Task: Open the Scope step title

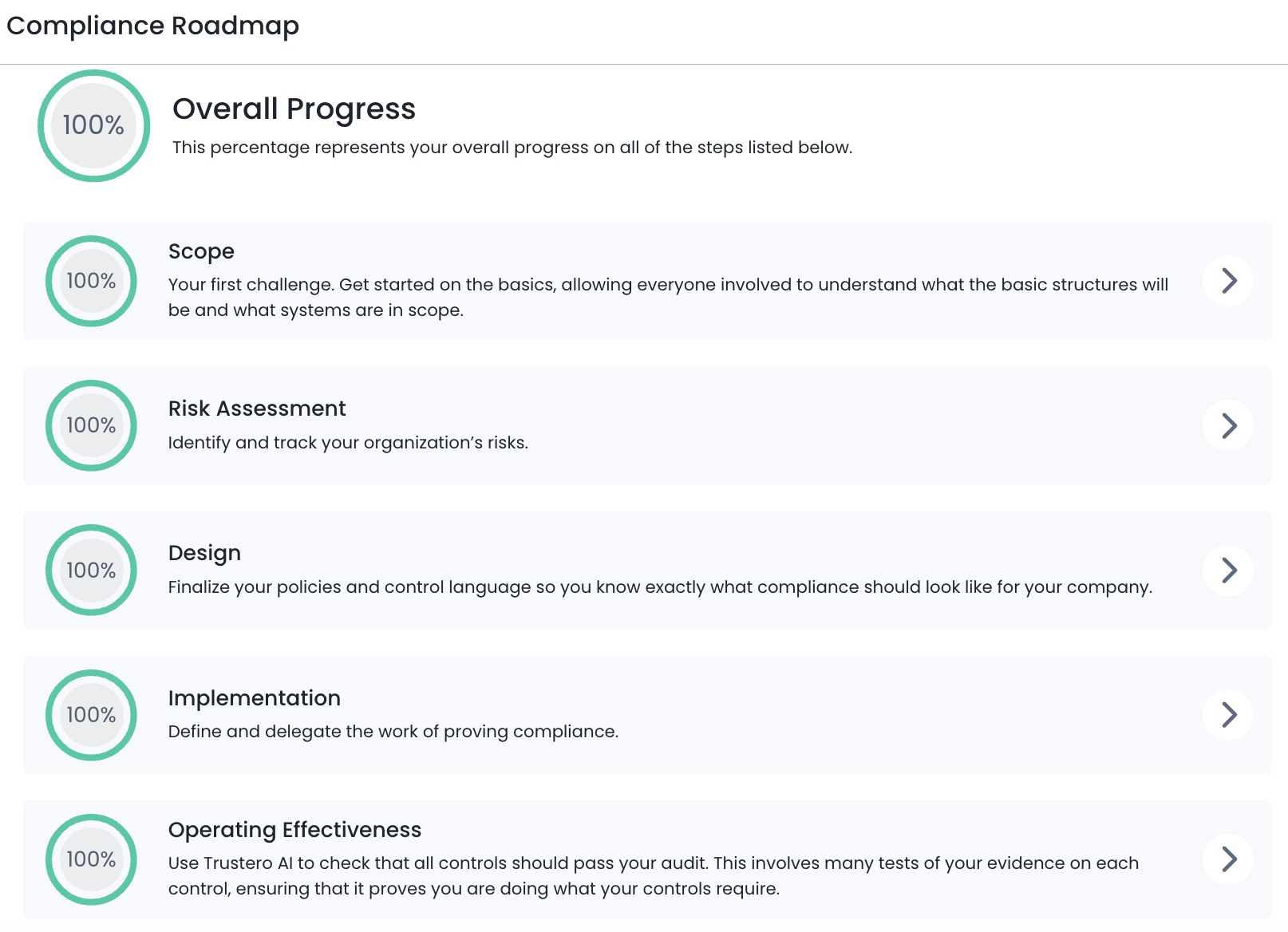Action: [x=201, y=251]
